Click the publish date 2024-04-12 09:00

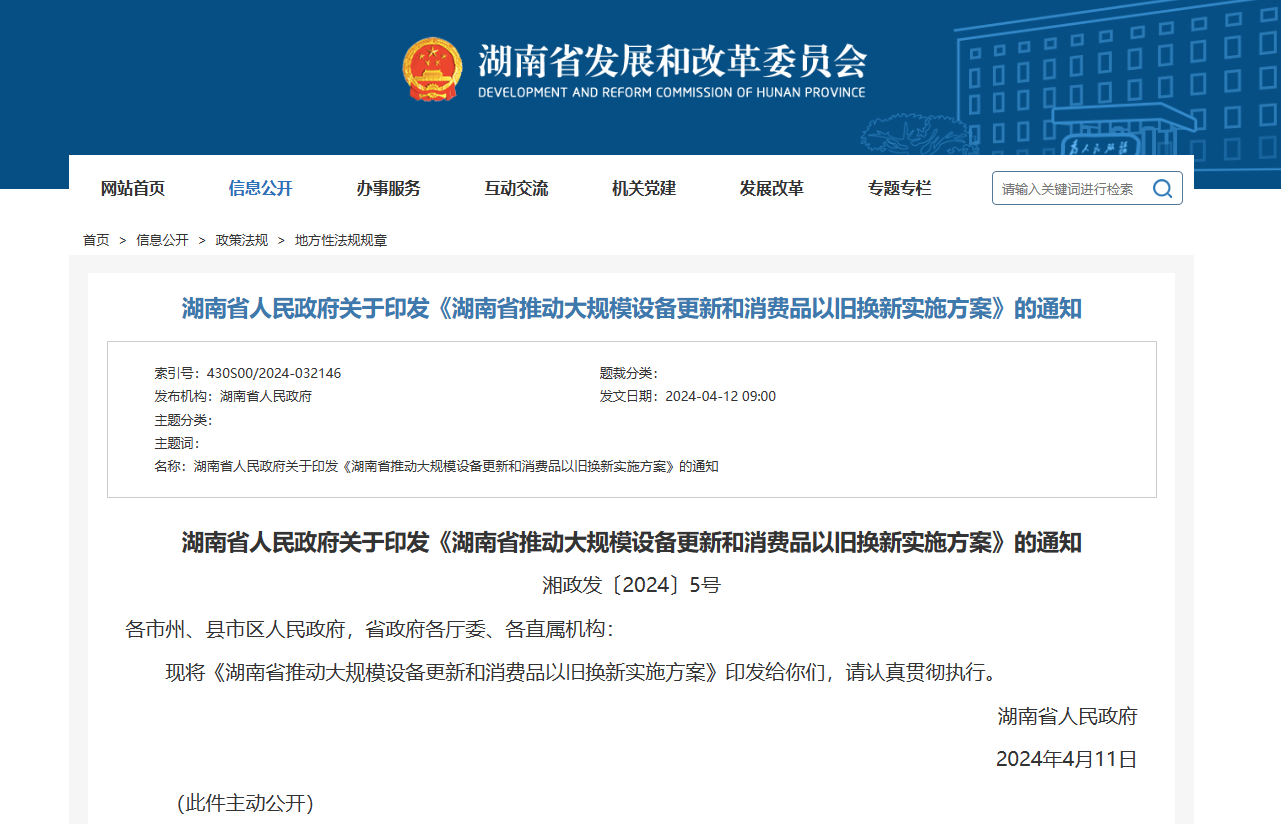720,396
